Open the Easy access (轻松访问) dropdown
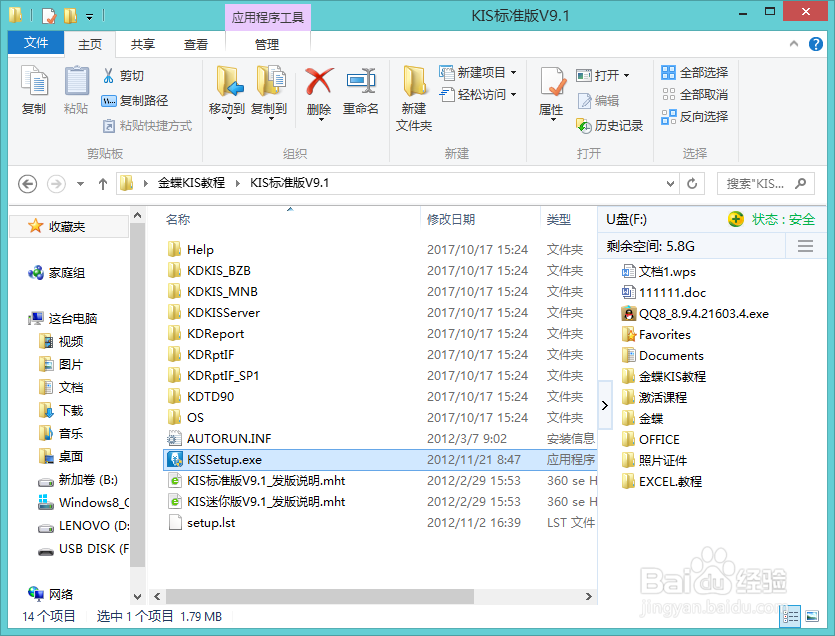Image resolution: width=835 pixels, height=636 pixels. 513,94
